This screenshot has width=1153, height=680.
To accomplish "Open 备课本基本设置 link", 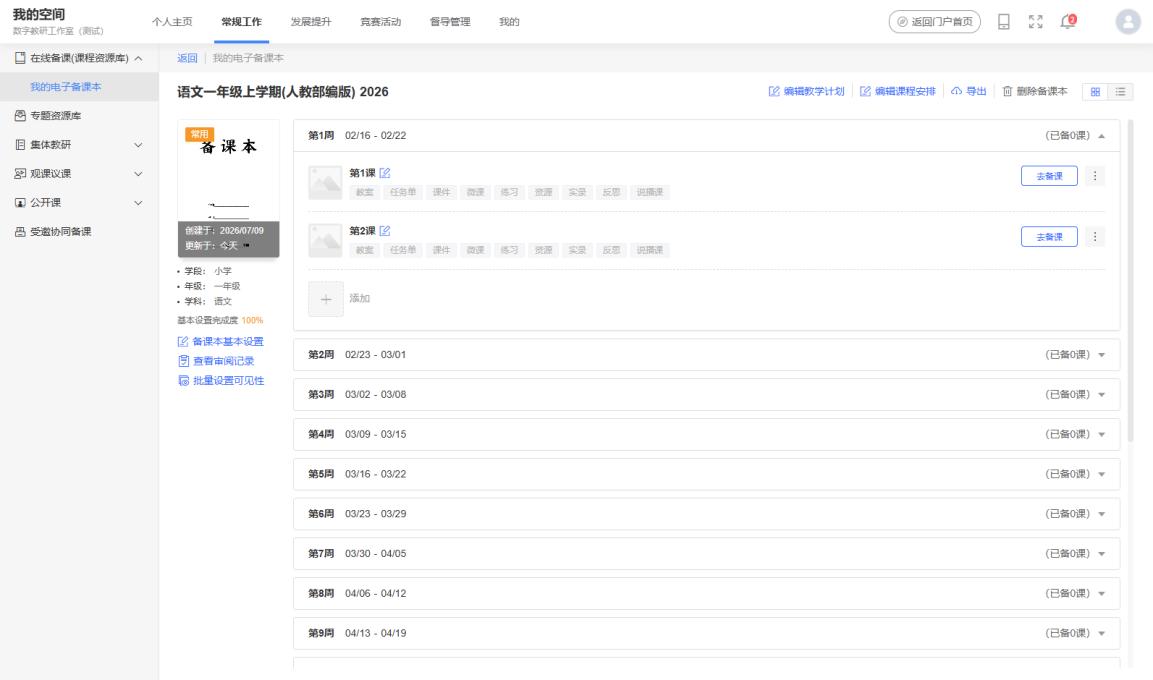I will coord(221,342).
